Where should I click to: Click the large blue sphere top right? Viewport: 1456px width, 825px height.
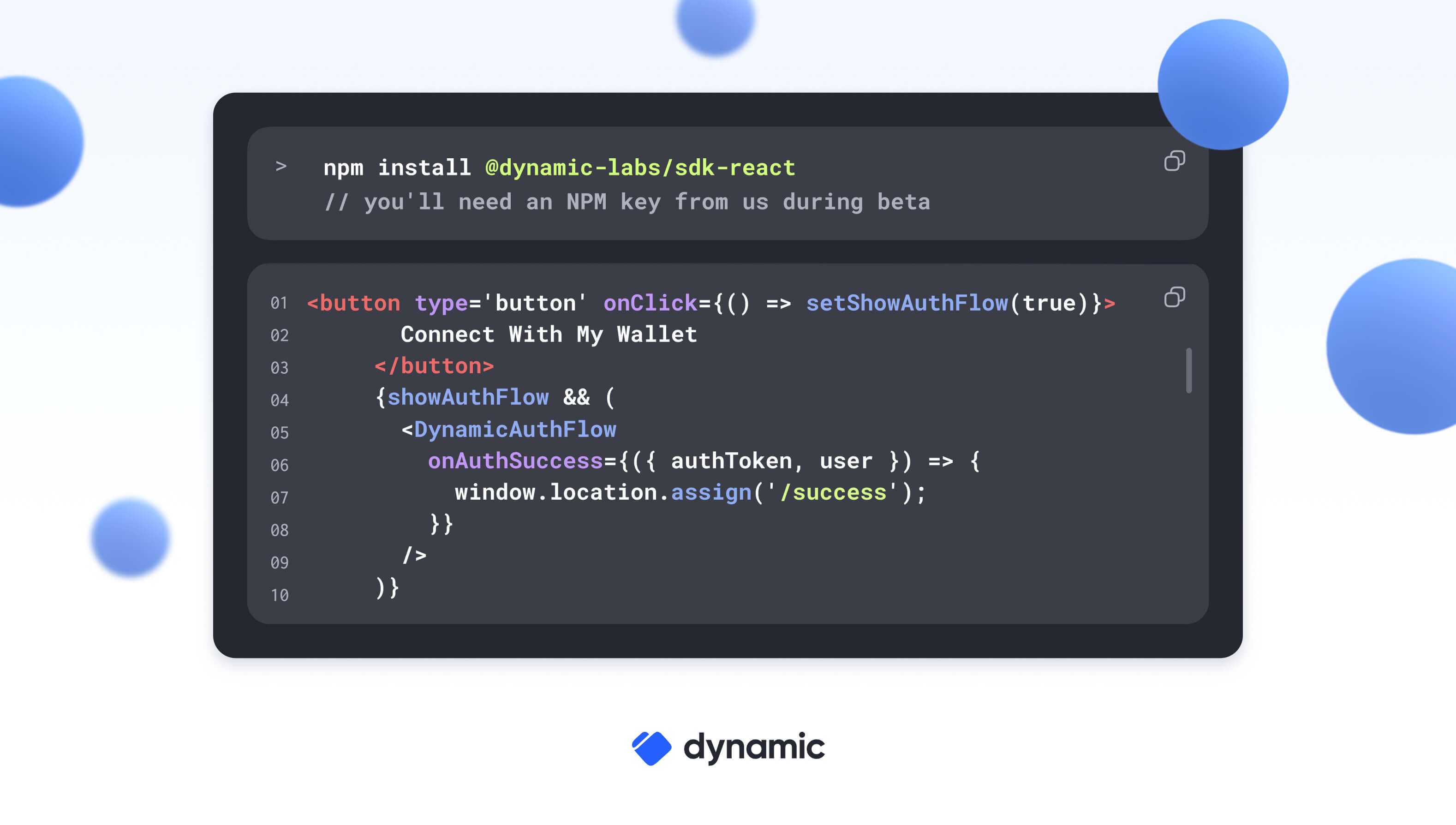1223,85
